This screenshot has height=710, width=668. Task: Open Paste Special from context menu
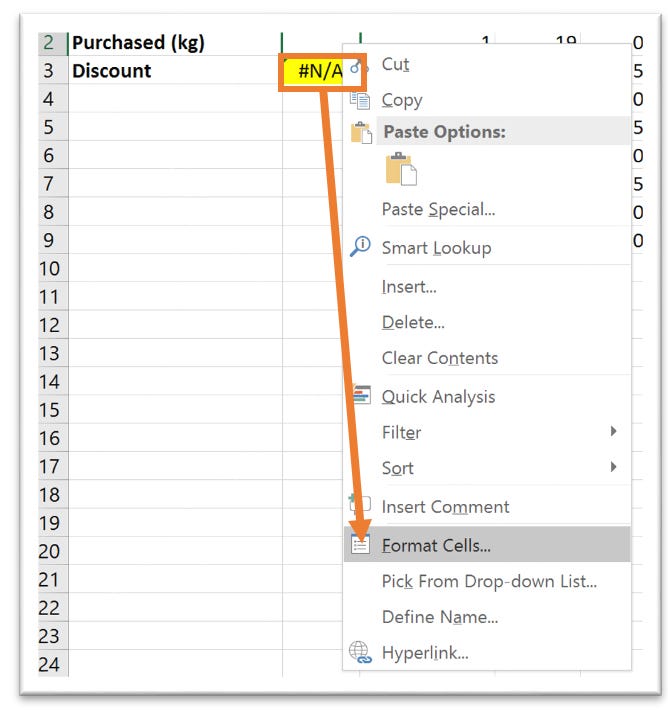tap(438, 209)
